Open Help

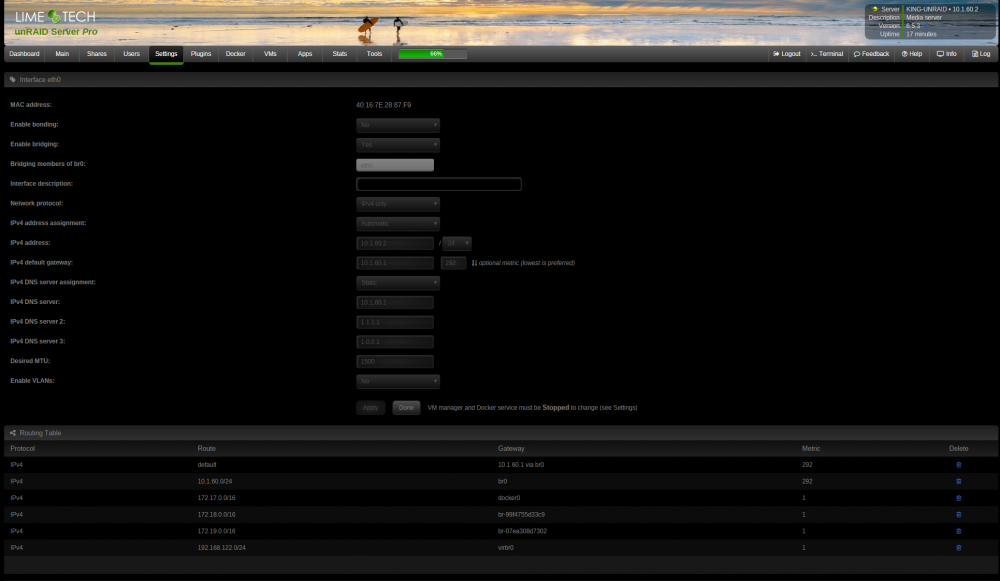coord(912,54)
